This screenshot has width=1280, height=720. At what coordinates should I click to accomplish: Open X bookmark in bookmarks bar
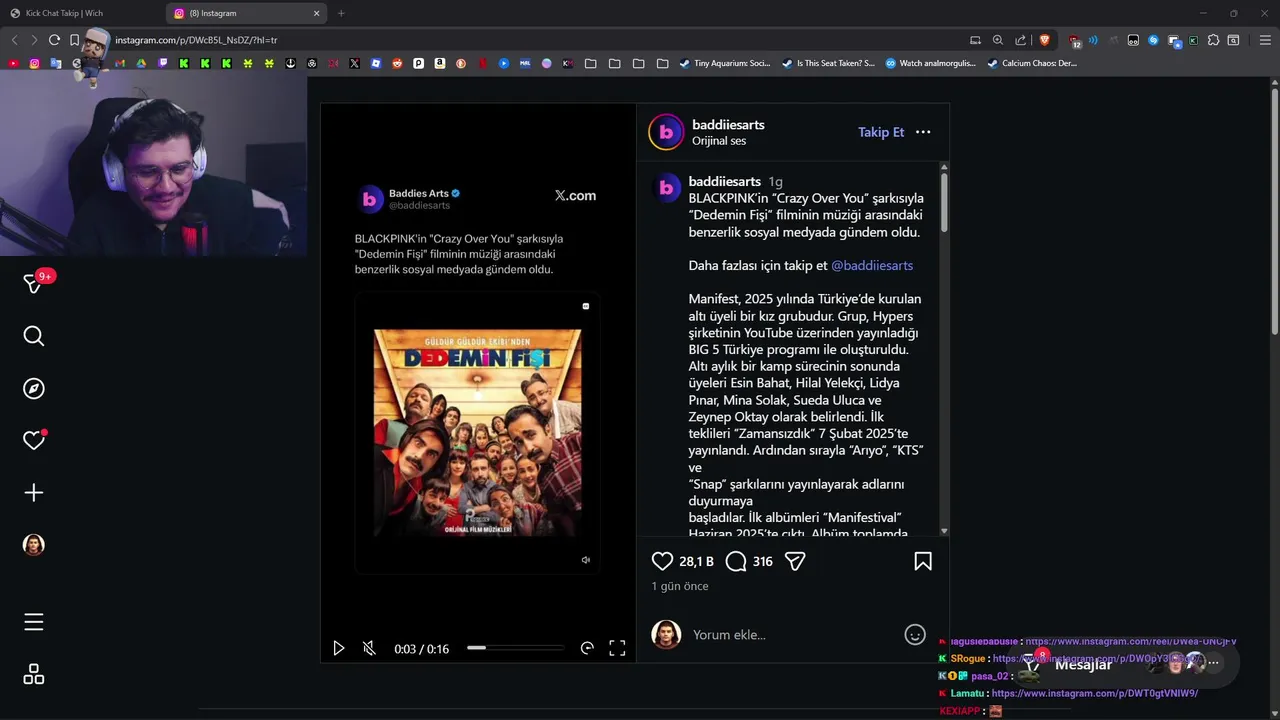[354, 63]
